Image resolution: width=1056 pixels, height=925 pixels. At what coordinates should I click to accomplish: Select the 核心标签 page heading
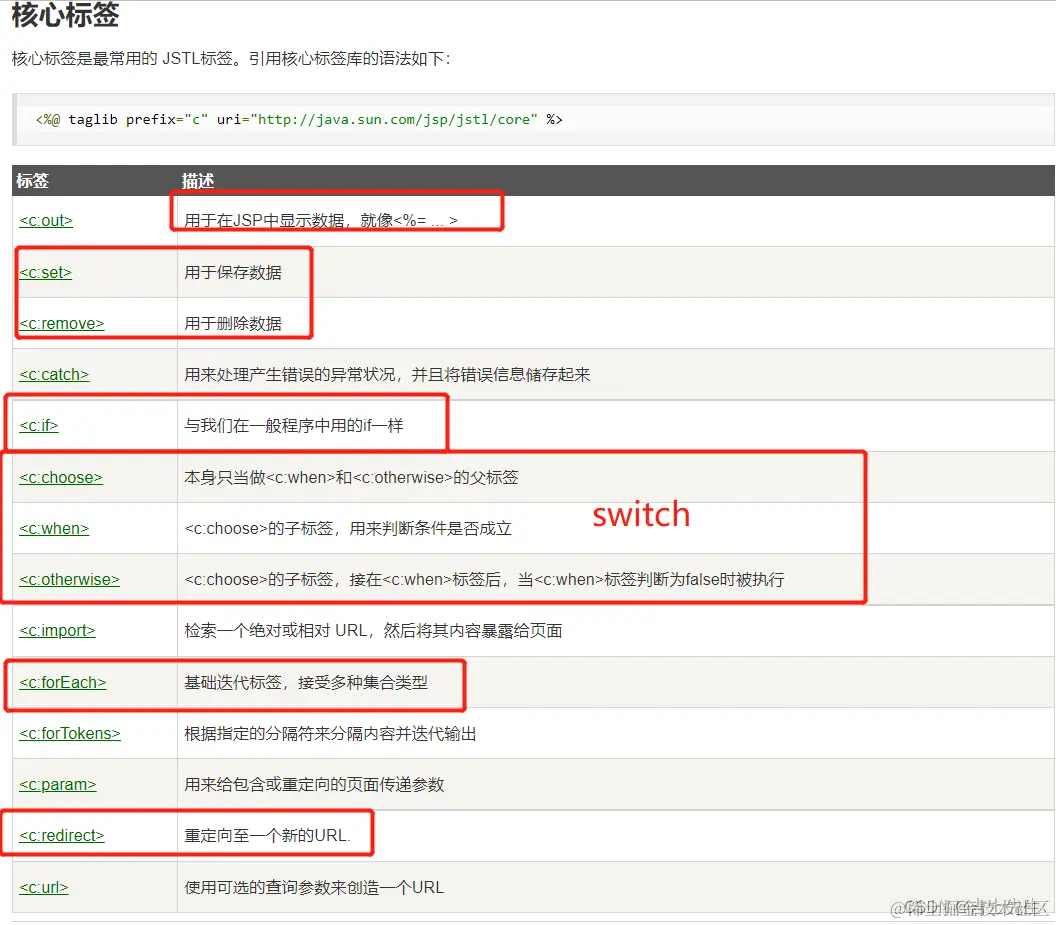pyautogui.click(x=65, y=16)
